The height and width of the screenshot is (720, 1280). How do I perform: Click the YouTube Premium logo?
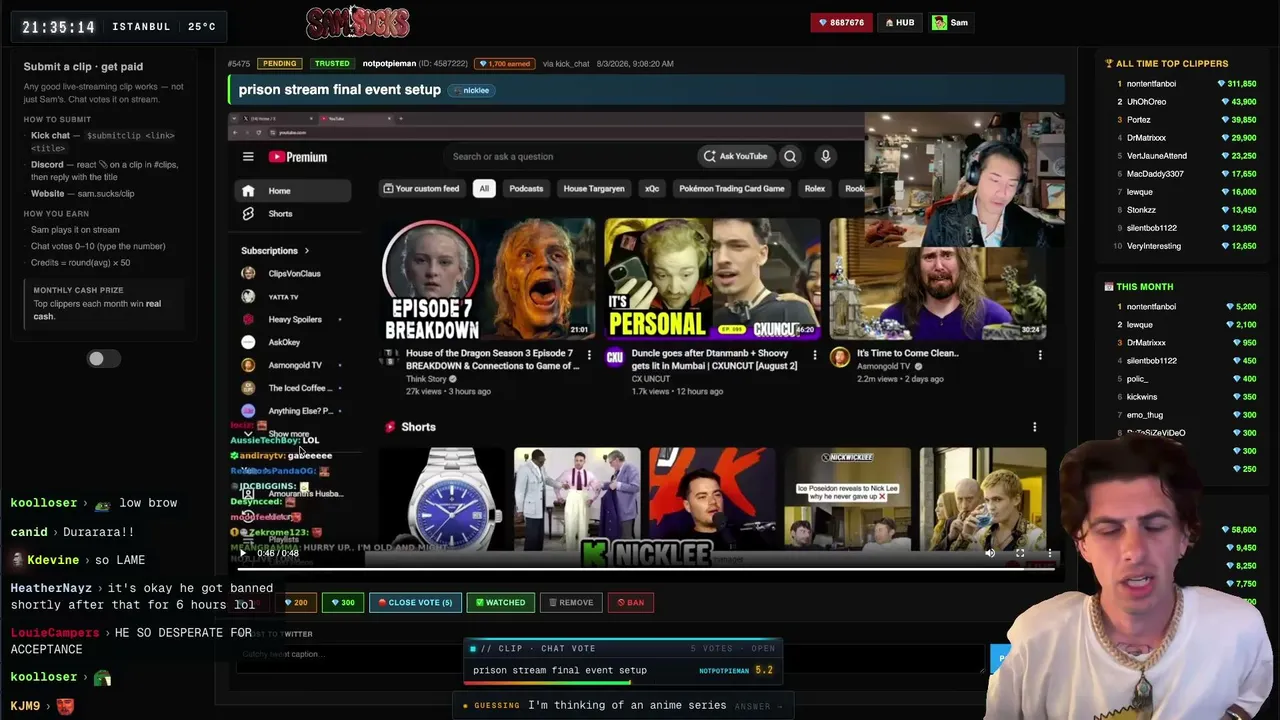pos(298,157)
